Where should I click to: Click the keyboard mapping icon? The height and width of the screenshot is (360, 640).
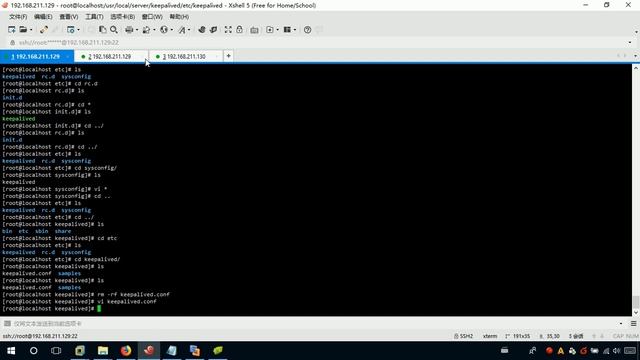coord(254,30)
